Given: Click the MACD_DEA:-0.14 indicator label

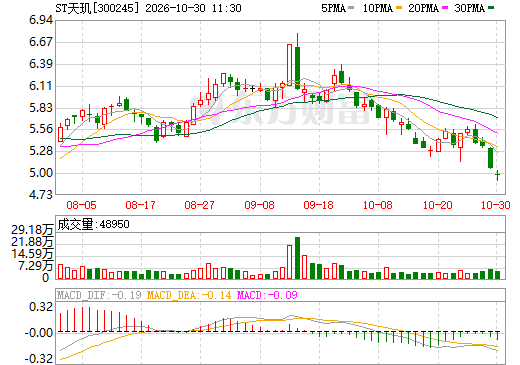Looking at the screenshot, I should [189, 295].
